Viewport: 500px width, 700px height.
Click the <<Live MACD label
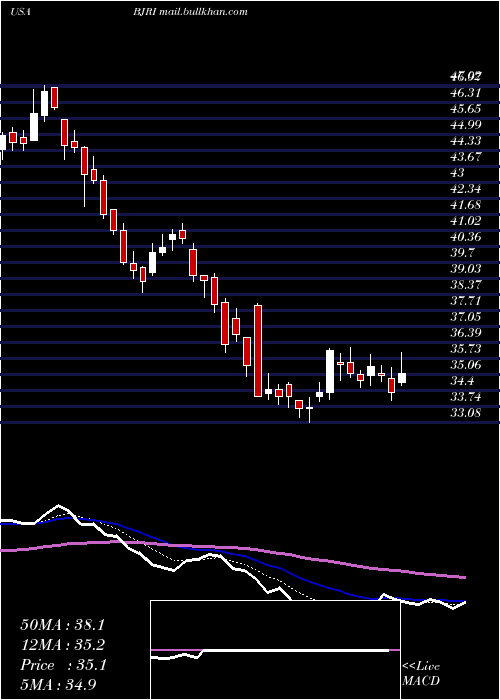pos(421,674)
